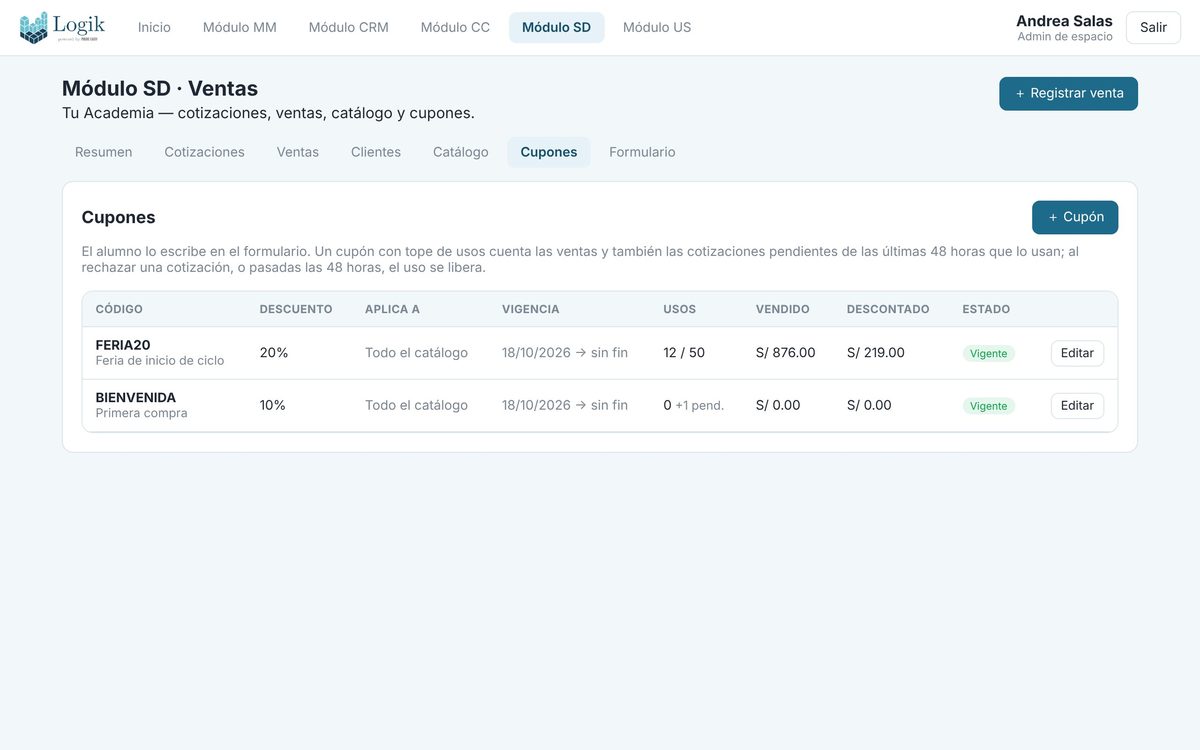Click the S/ 876.00 sold amount

[x=786, y=352]
